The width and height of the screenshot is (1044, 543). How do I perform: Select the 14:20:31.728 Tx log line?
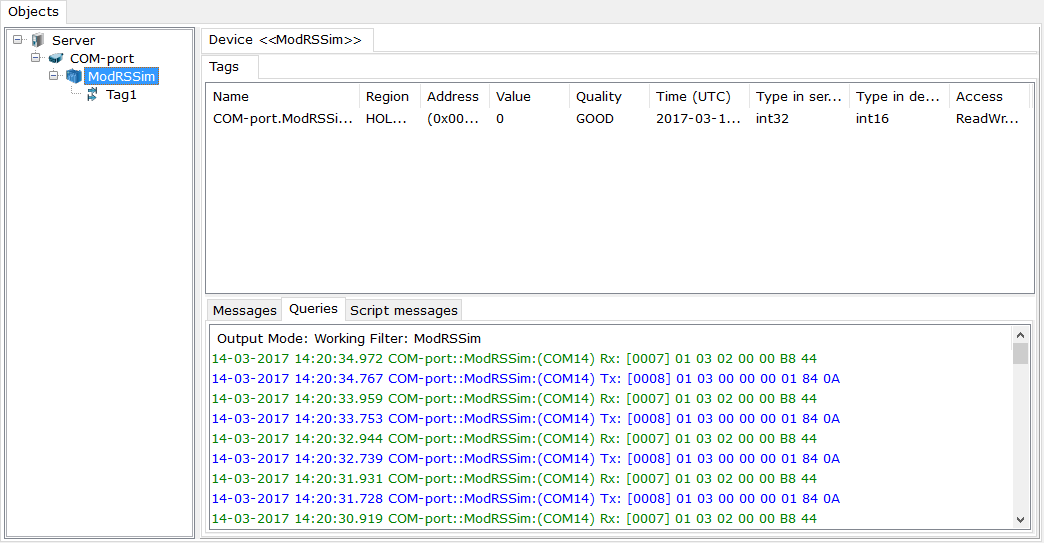coord(526,498)
